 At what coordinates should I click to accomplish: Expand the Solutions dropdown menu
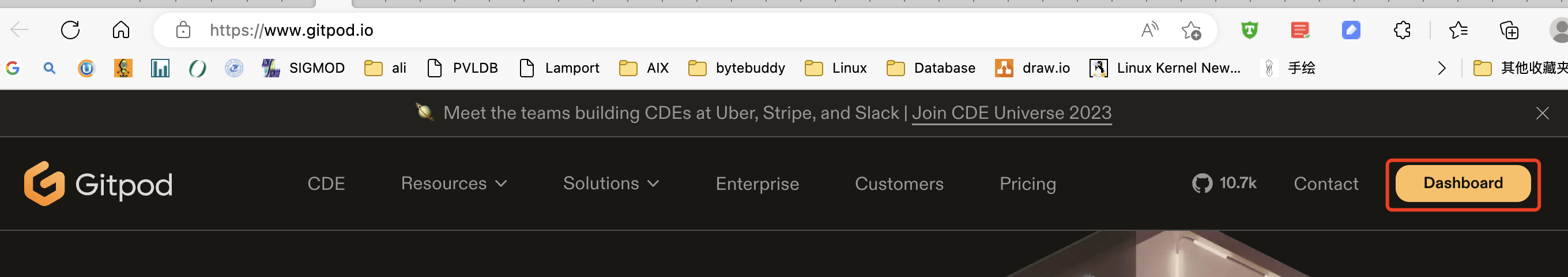(x=611, y=184)
